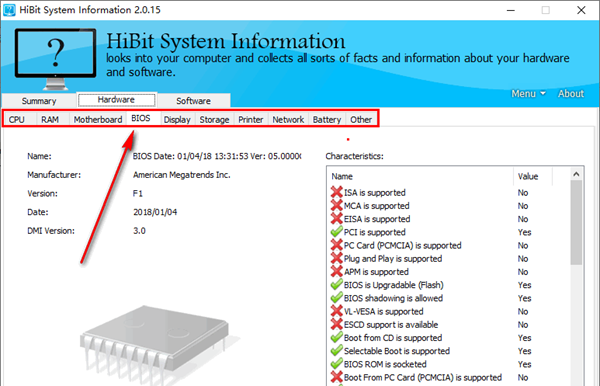Open the Menu dropdown

[x=528, y=93]
